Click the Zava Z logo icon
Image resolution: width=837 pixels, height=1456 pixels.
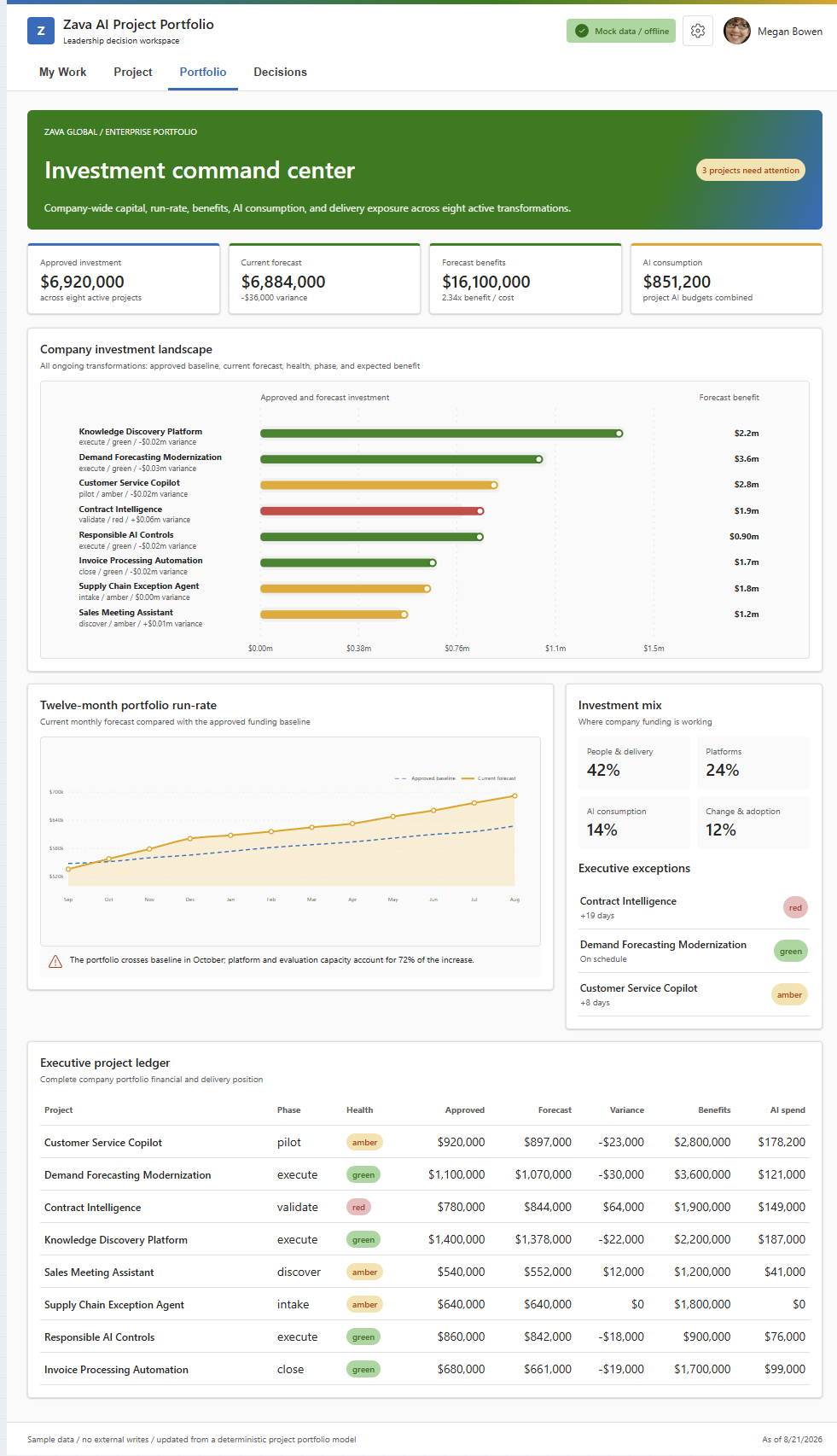[41, 31]
